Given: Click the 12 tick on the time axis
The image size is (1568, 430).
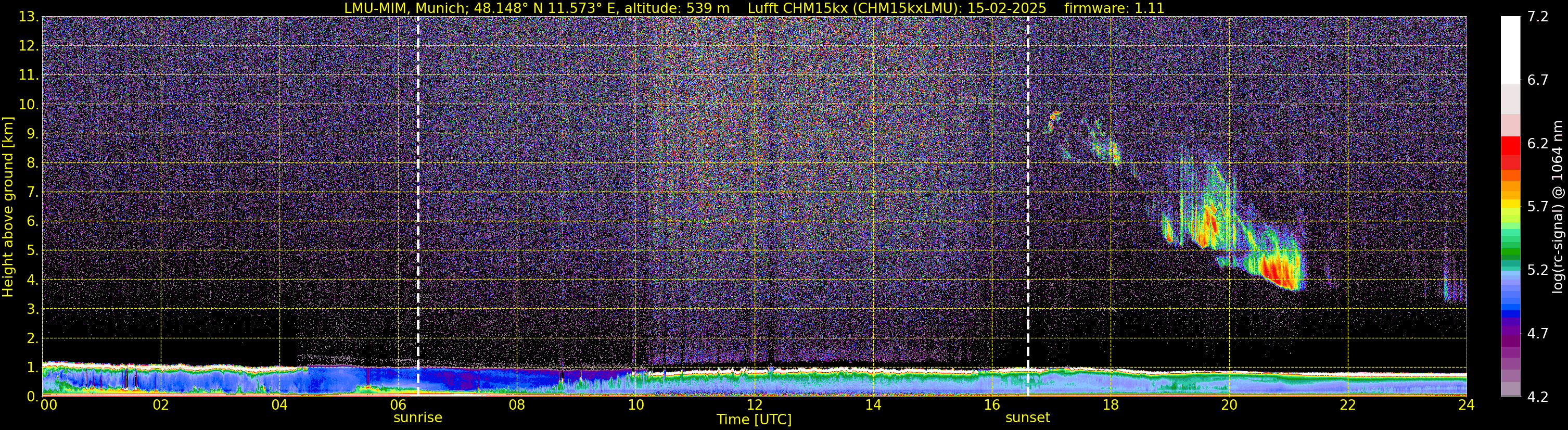Looking at the screenshot, I should pyautogui.click(x=754, y=405).
